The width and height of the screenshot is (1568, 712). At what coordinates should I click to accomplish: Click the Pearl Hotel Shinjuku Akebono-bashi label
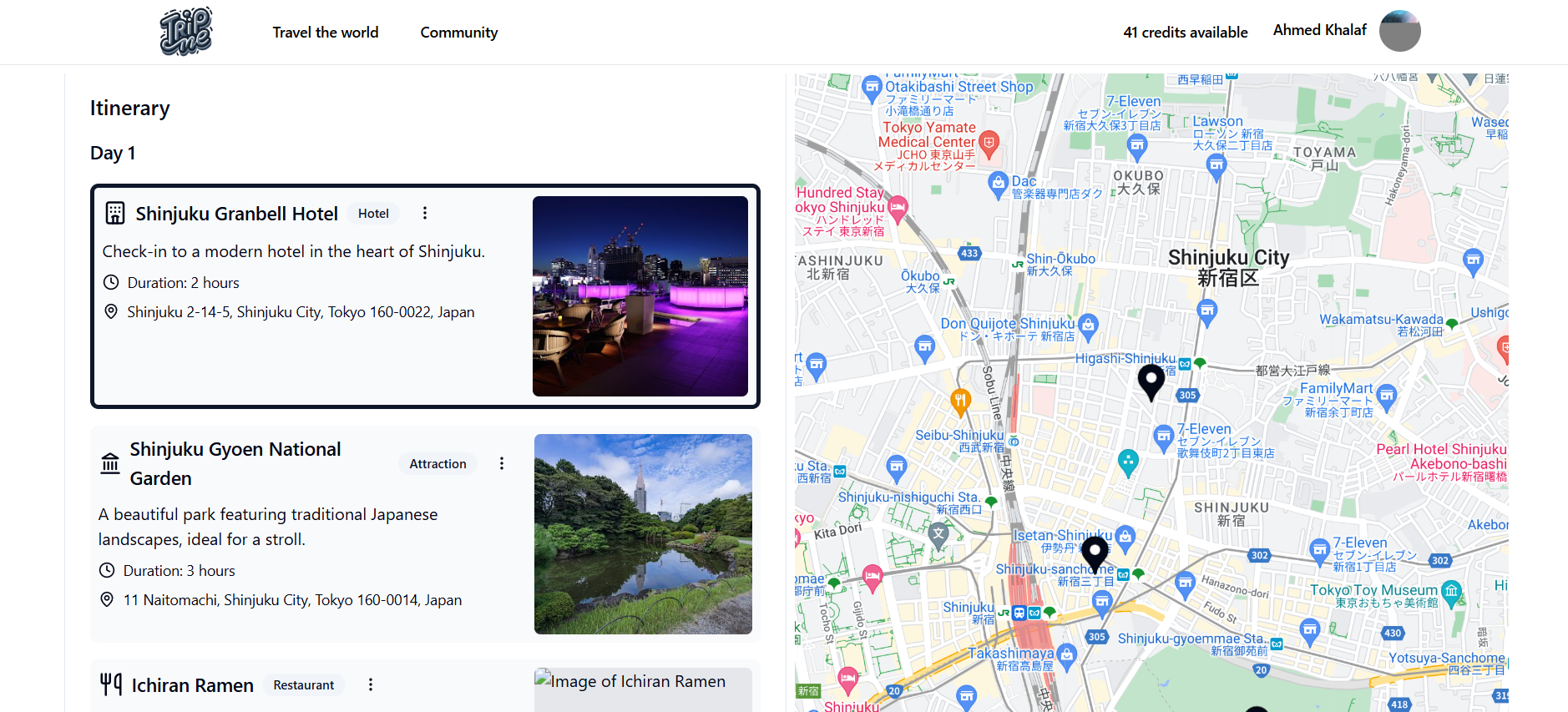pyautogui.click(x=1442, y=462)
